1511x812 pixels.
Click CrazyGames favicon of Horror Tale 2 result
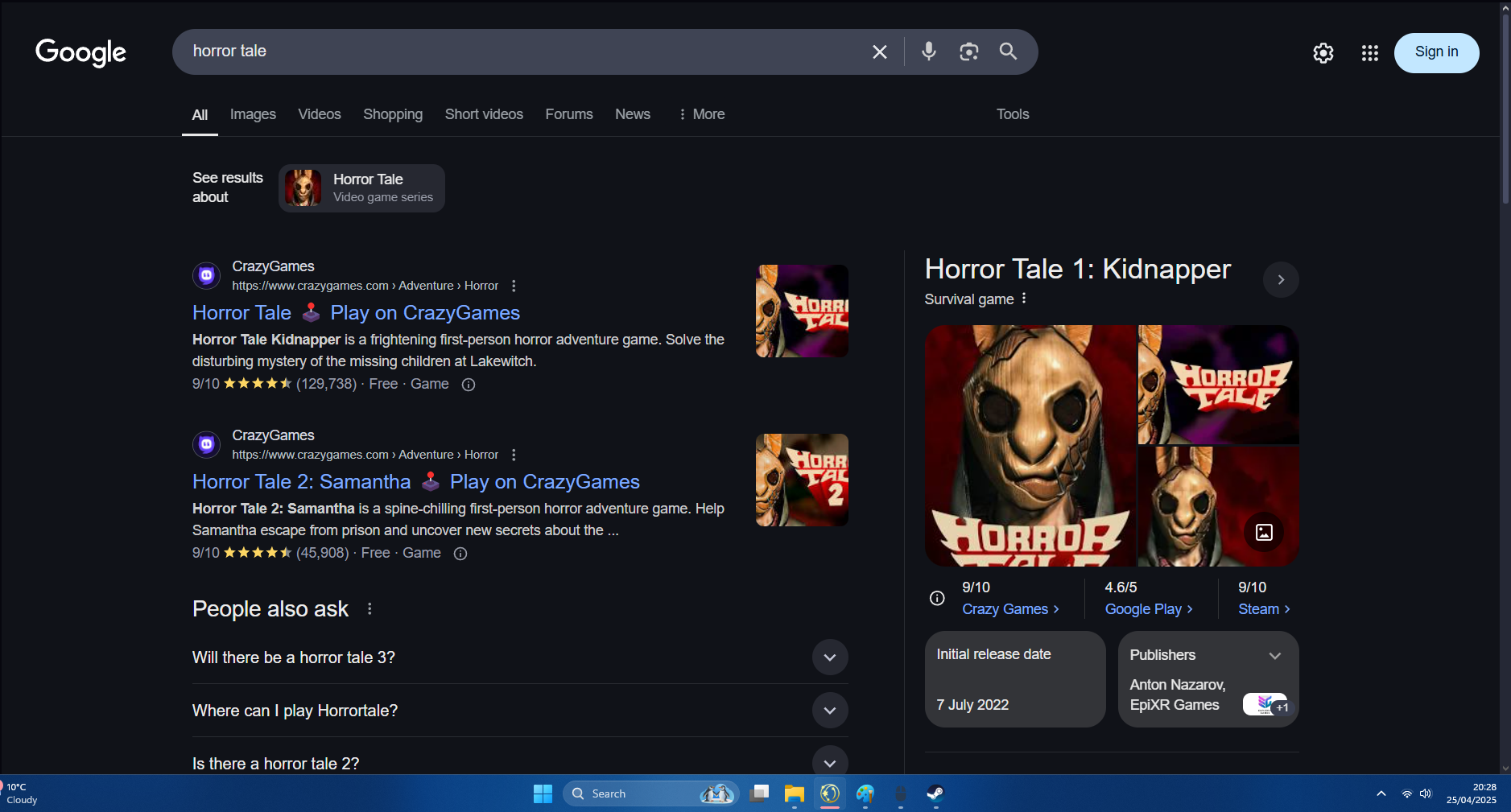[207, 444]
